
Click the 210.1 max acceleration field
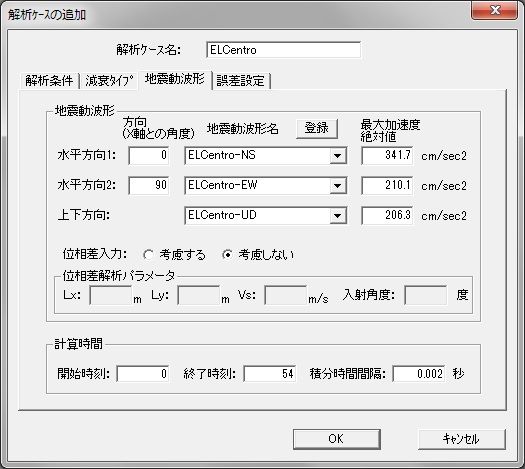[387, 185]
